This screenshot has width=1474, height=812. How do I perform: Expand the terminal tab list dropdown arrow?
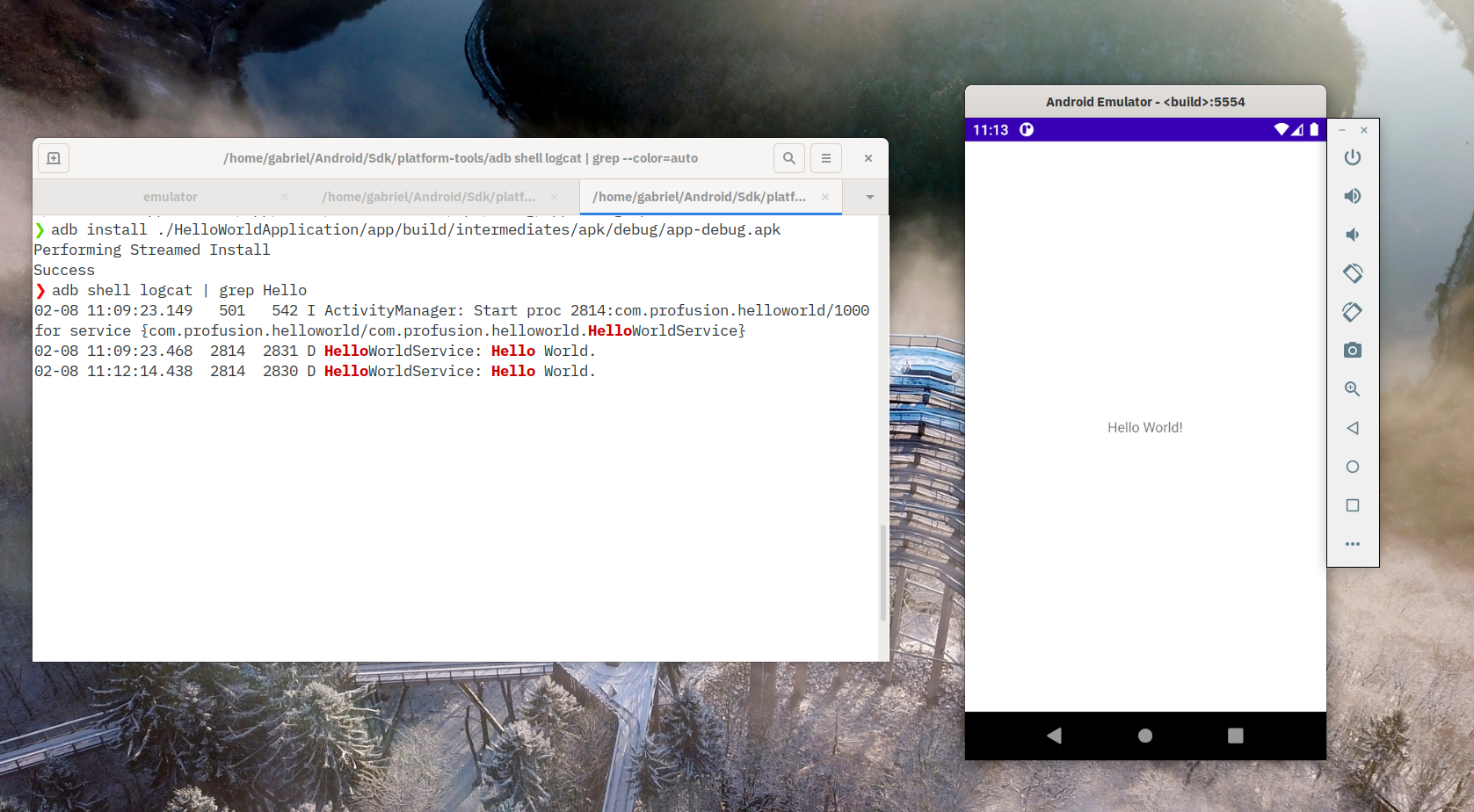[x=870, y=197]
